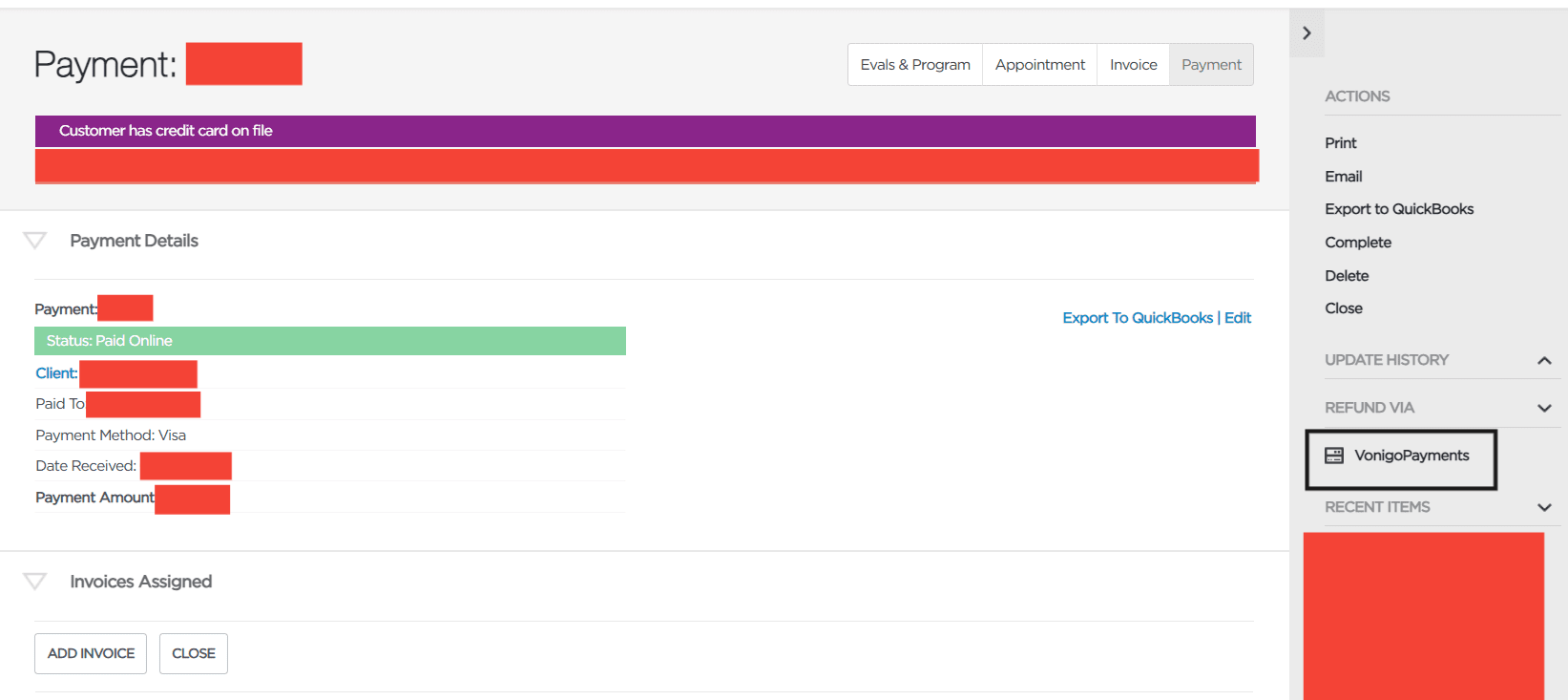Toggle the Recent Items section chevron
1568x700 pixels.
point(1544,507)
